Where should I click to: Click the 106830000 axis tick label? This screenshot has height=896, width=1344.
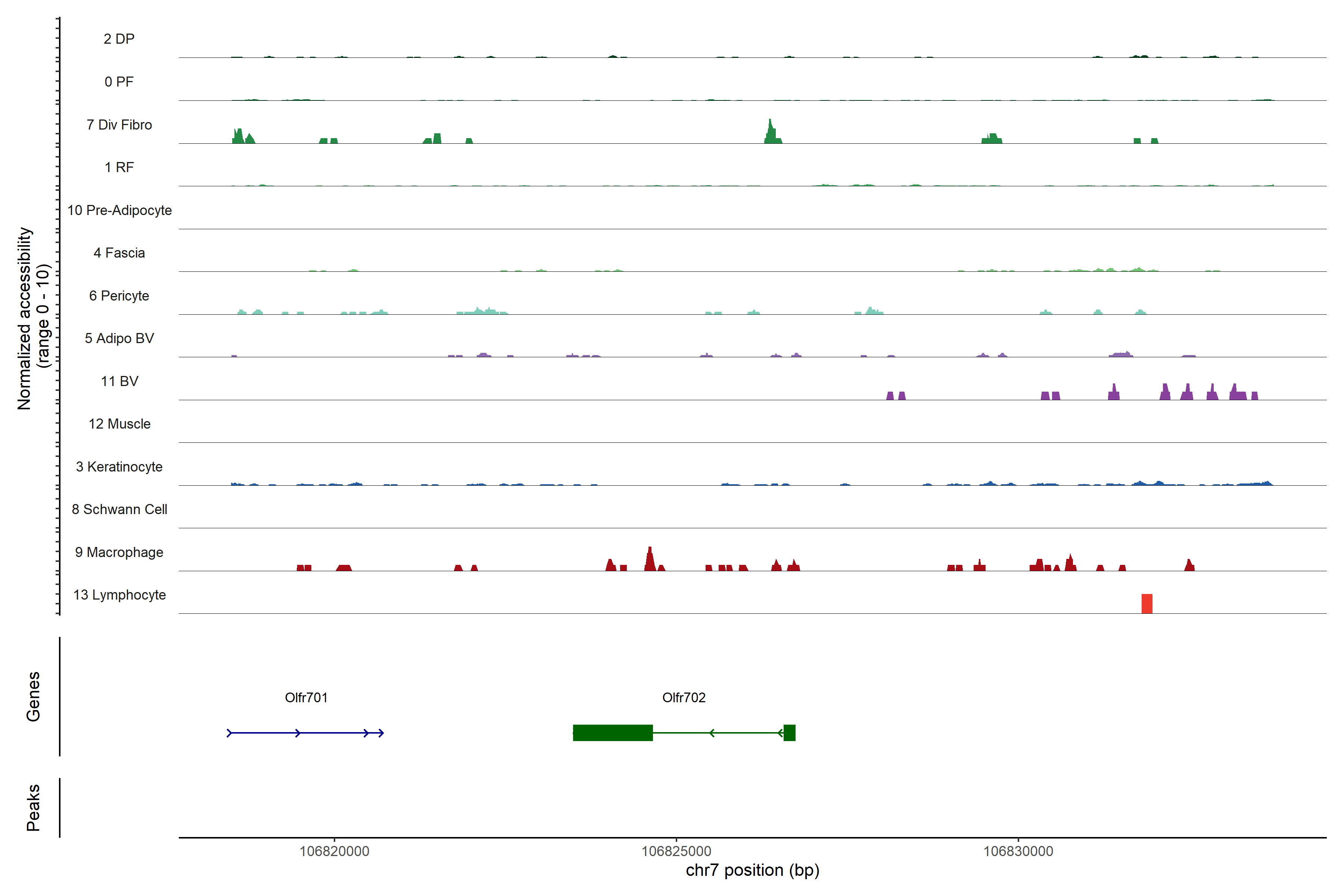1018,851
